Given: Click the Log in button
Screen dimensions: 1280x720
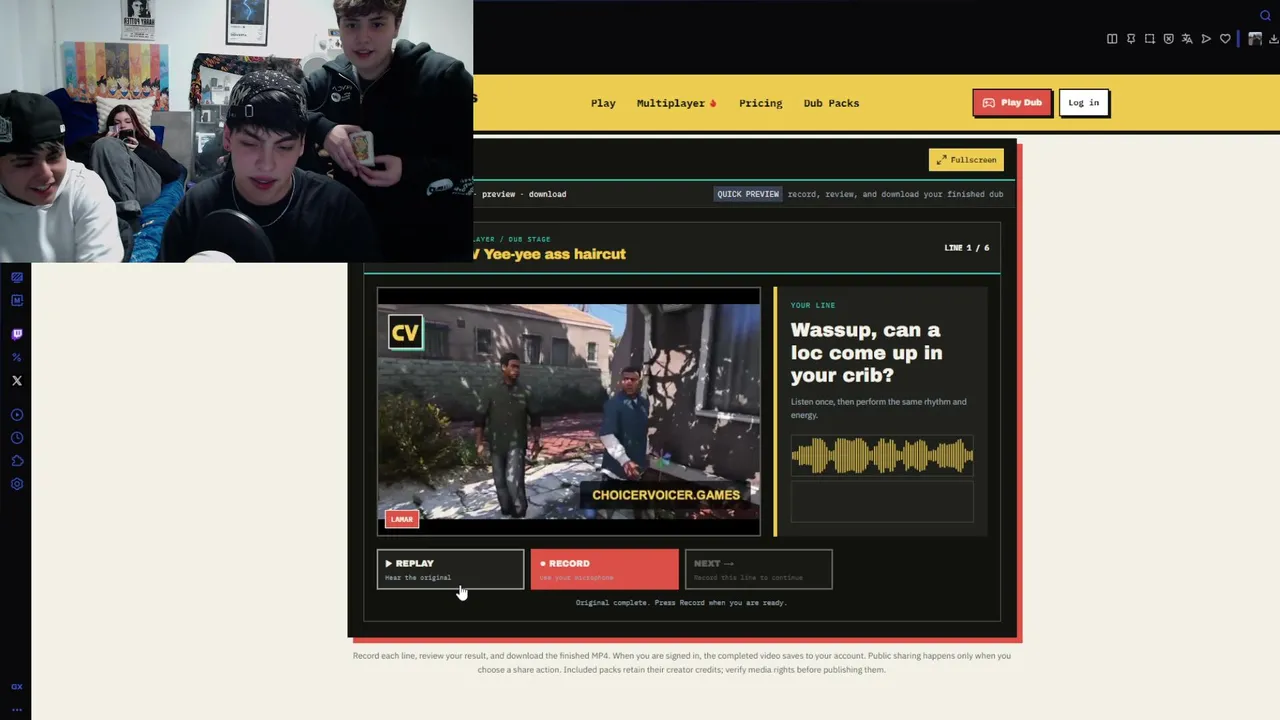Looking at the screenshot, I should tap(1083, 102).
